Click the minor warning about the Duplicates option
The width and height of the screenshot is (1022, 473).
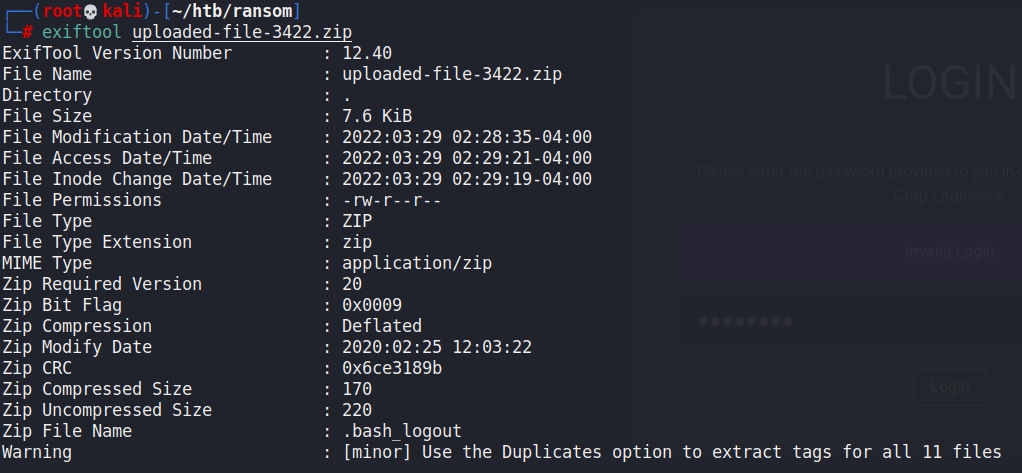click(x=671, y=452)
